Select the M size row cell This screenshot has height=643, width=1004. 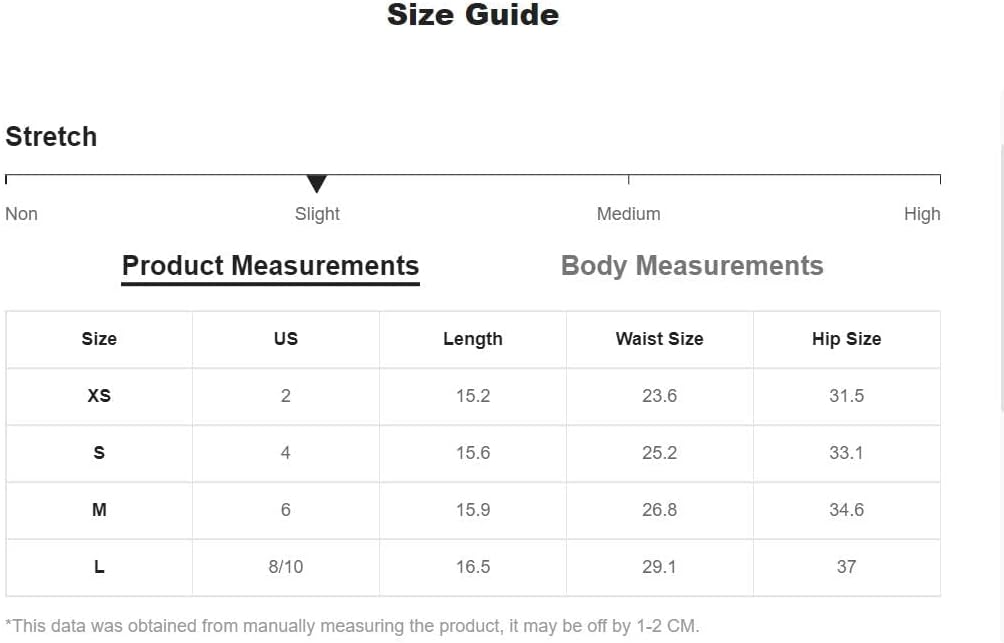tap(99, 510)
